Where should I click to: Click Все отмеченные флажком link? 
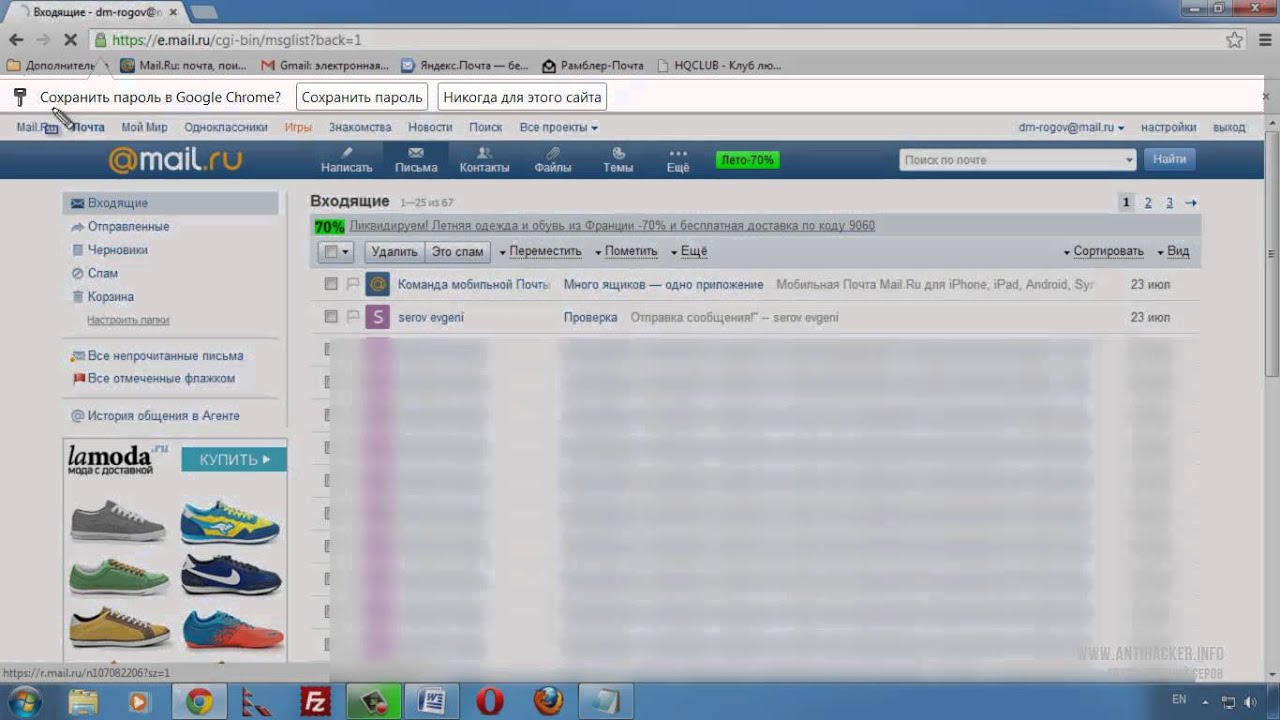tap(161, 379)
